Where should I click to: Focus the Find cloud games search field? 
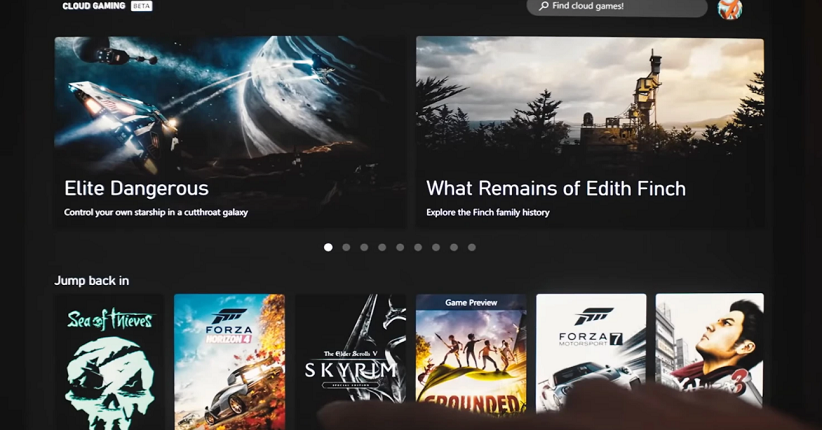[617, 7]
